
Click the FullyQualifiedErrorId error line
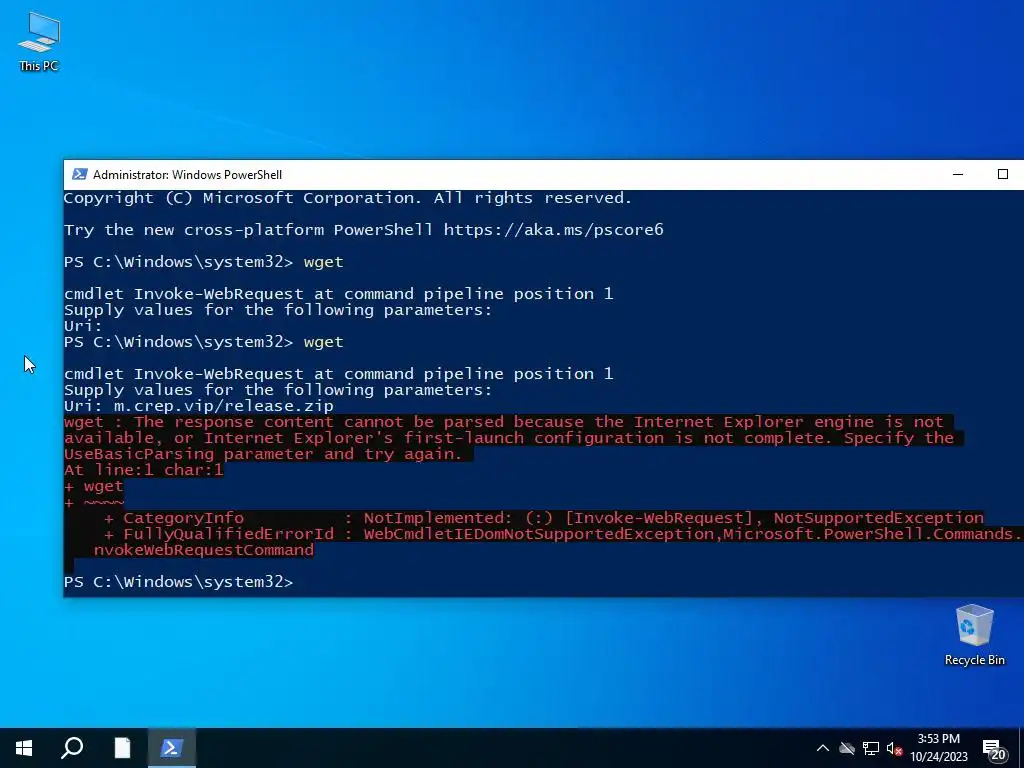(x=563, y=534)
